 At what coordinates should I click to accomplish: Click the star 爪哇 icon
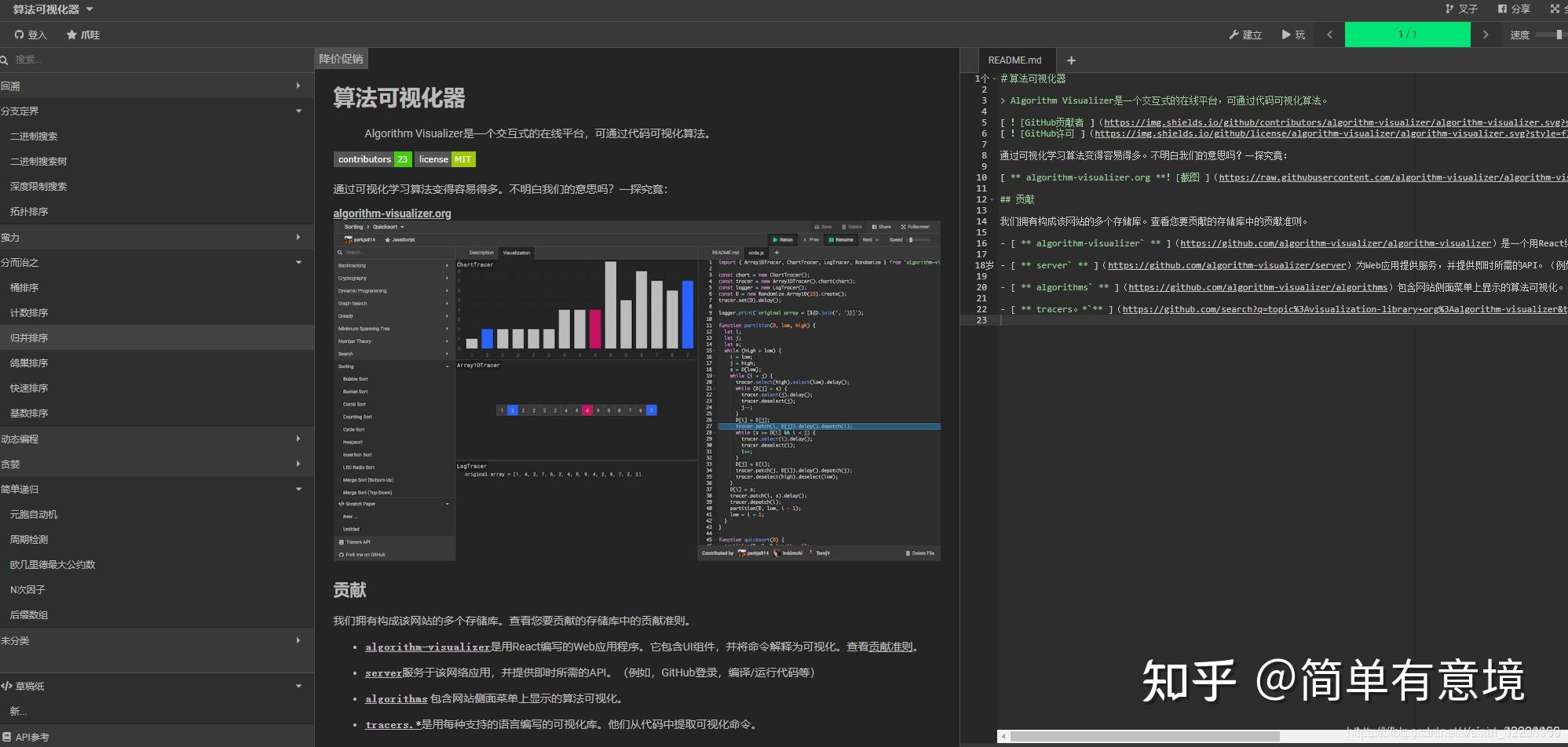(x=71, y=35)
